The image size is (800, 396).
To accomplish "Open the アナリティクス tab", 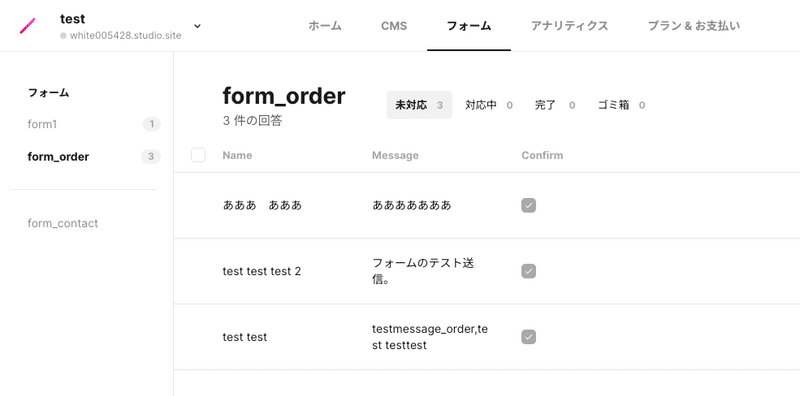I will pos(569,26).
